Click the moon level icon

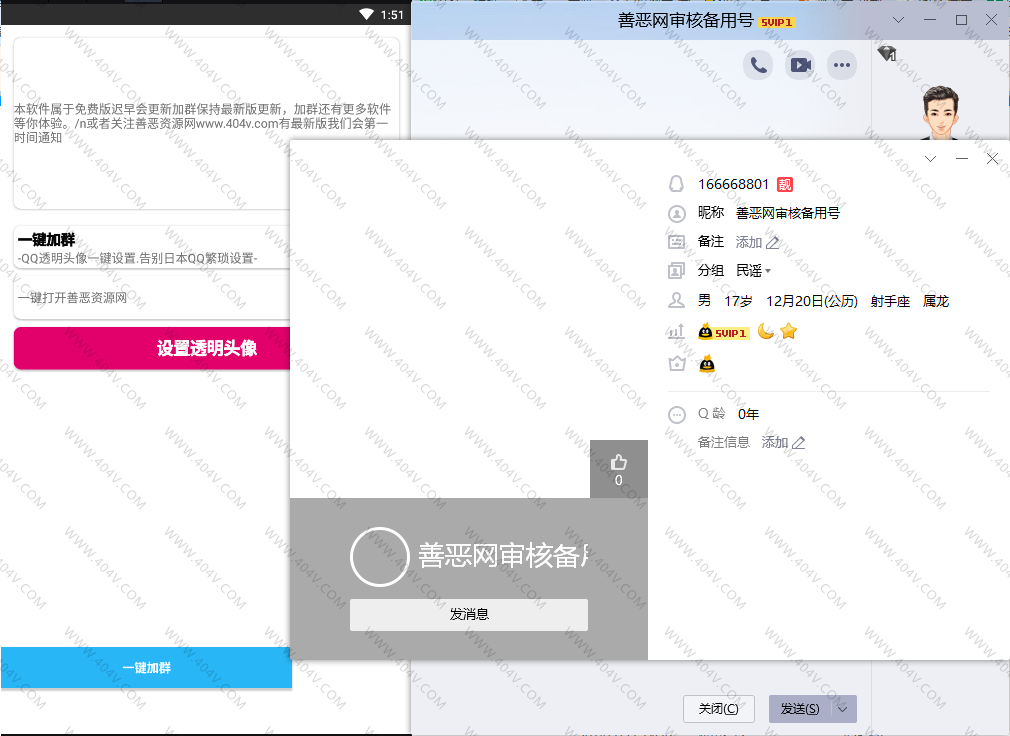click(766, 331)
